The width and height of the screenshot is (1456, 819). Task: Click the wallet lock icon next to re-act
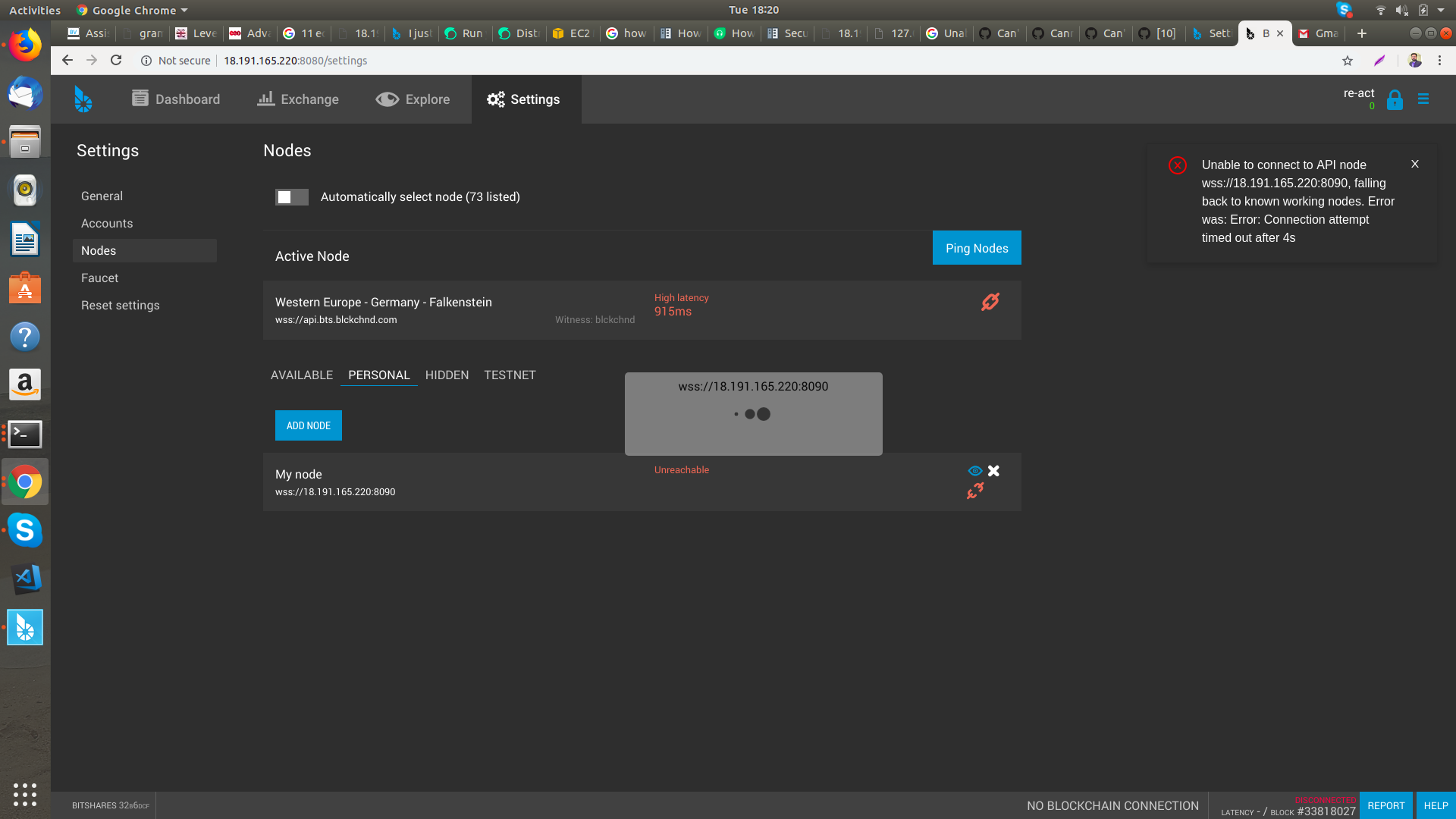point(1394,99)
